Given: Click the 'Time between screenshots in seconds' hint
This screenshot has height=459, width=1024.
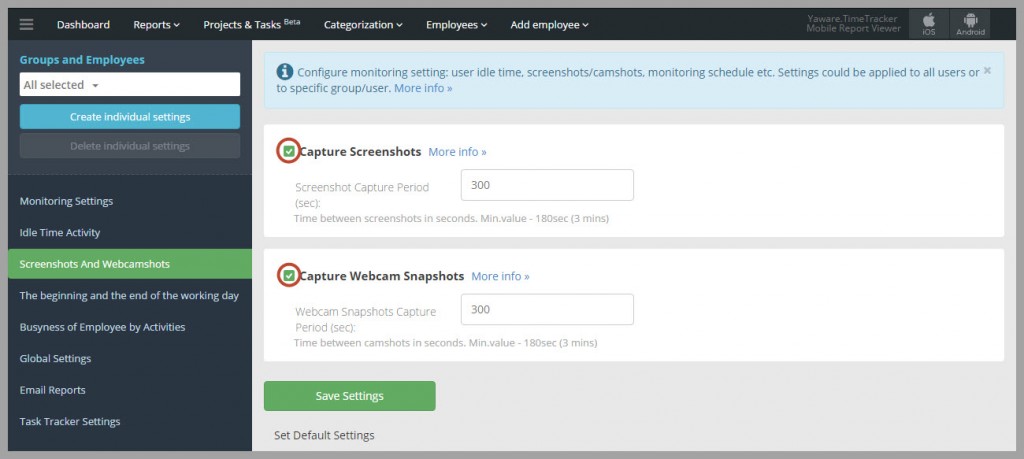Looking at the screenshot, I should [451, 219].
